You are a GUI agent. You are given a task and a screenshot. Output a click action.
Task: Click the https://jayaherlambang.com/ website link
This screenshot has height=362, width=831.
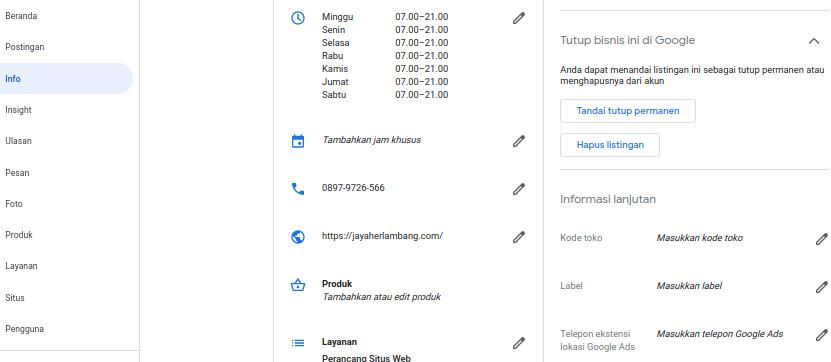[382, 236]
